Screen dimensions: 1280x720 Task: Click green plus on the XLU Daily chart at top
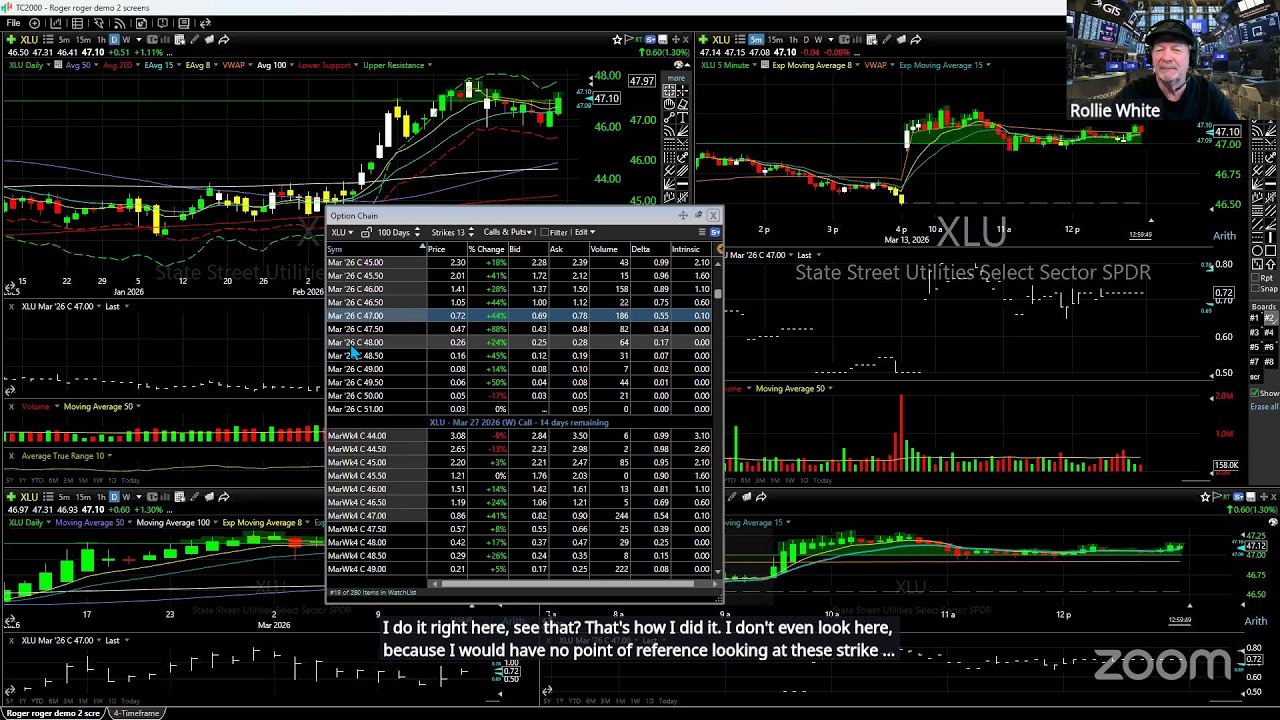[12, 40]
